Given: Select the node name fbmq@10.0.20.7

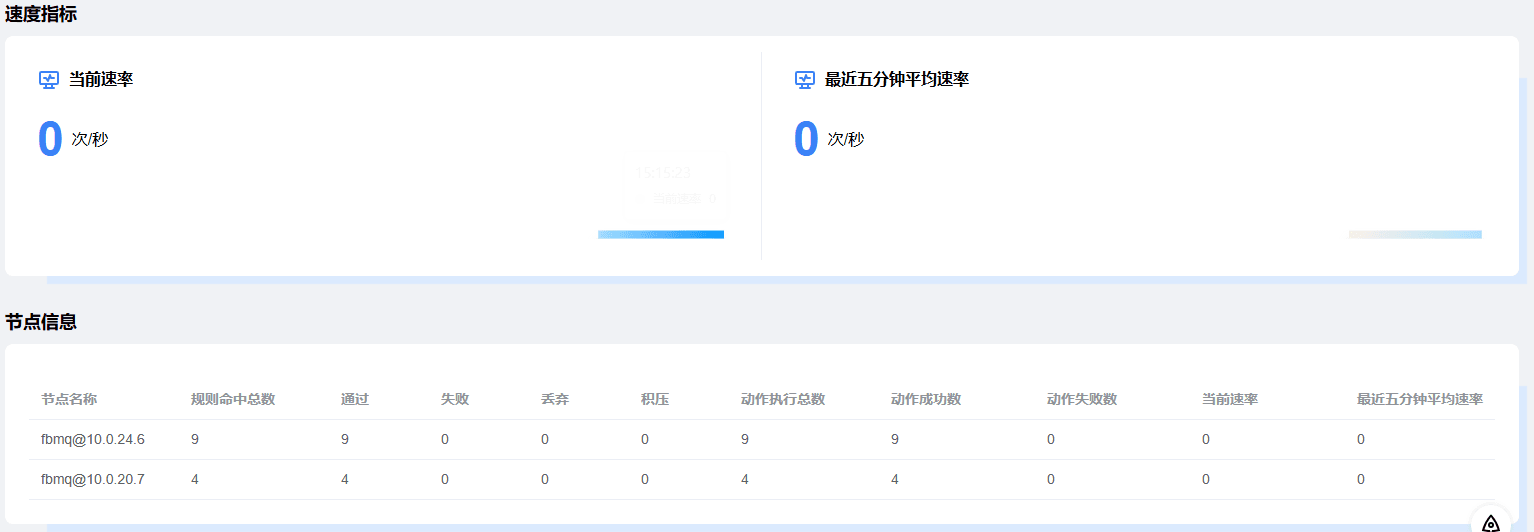Looking at the screenshot, I should coord(93,479).
